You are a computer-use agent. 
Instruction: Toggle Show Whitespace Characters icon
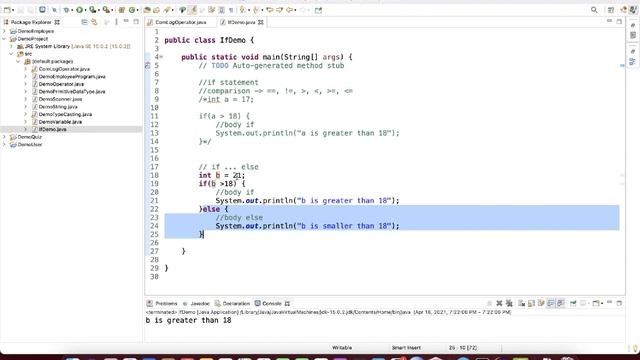coord(231,10)
